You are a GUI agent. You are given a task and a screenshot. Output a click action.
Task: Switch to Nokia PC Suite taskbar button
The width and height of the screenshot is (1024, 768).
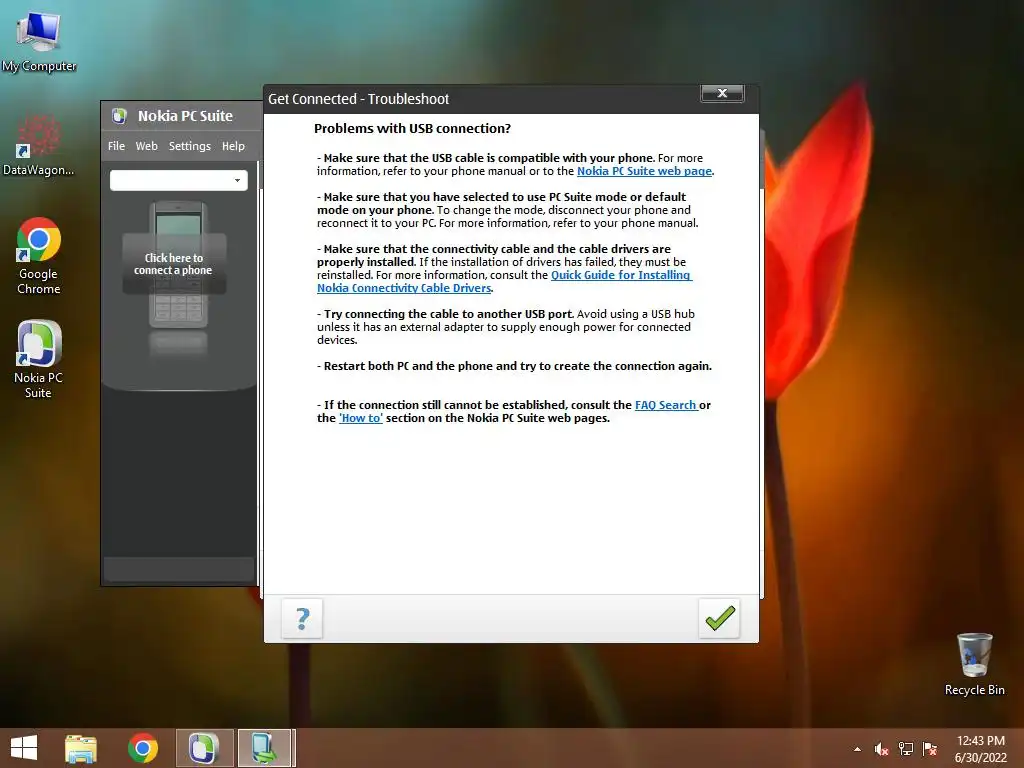204,748
